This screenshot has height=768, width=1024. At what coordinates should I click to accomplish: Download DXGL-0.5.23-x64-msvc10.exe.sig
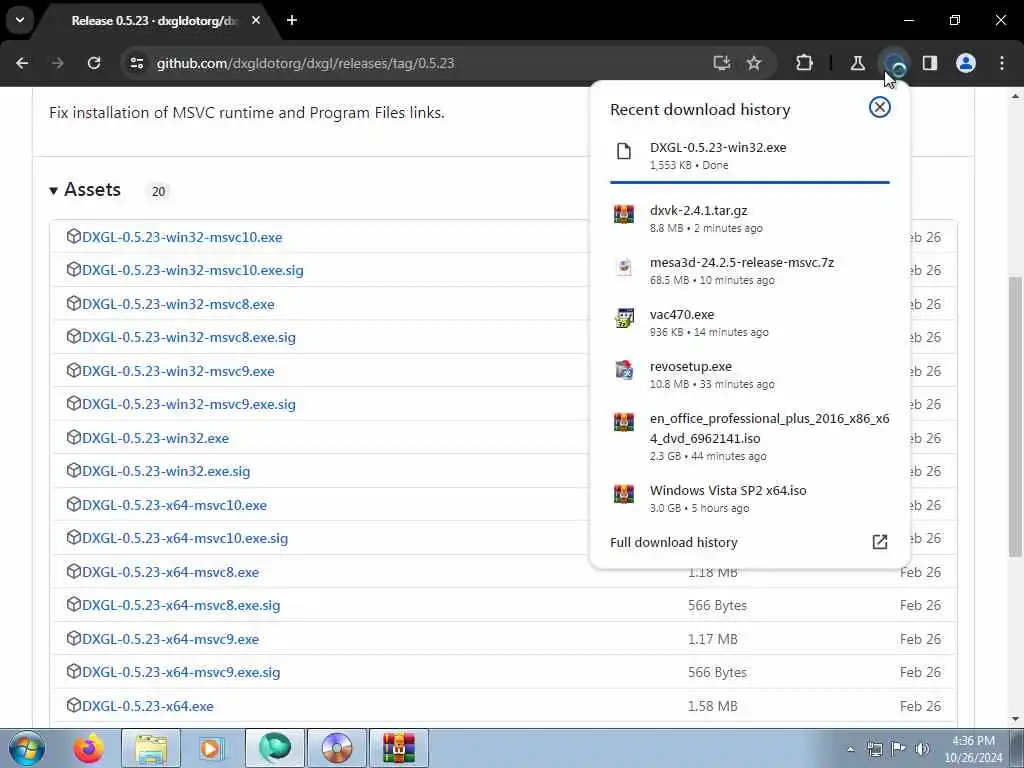185,539
